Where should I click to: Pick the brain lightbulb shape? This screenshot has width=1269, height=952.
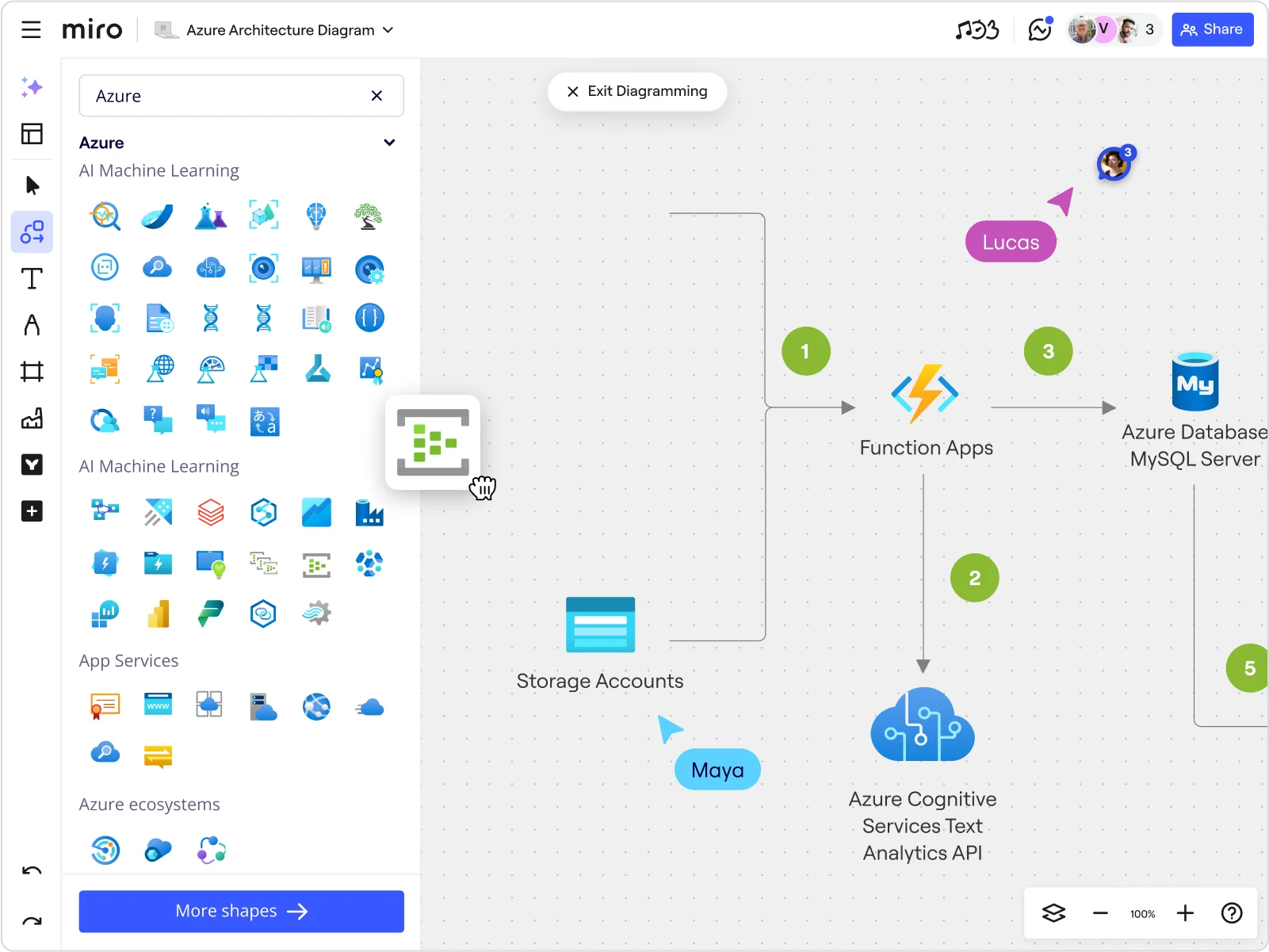pyautogui.click(x=316, y=215)
